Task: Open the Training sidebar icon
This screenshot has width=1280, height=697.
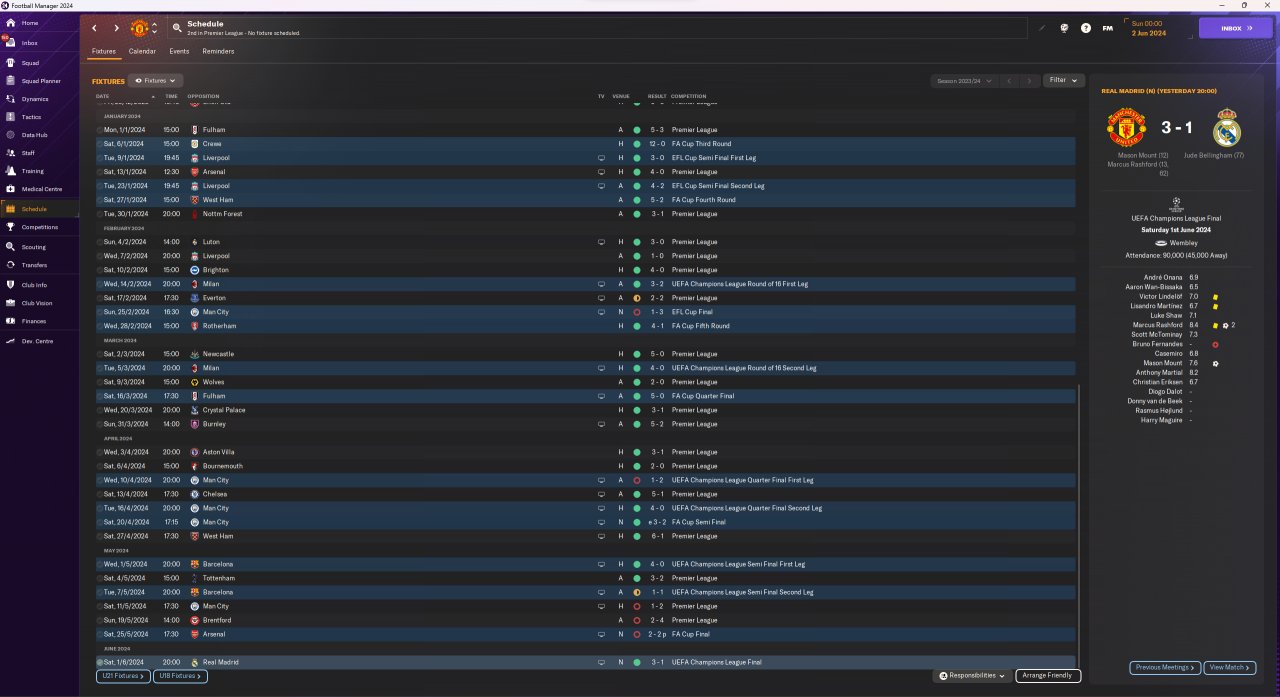Action: 10,171
